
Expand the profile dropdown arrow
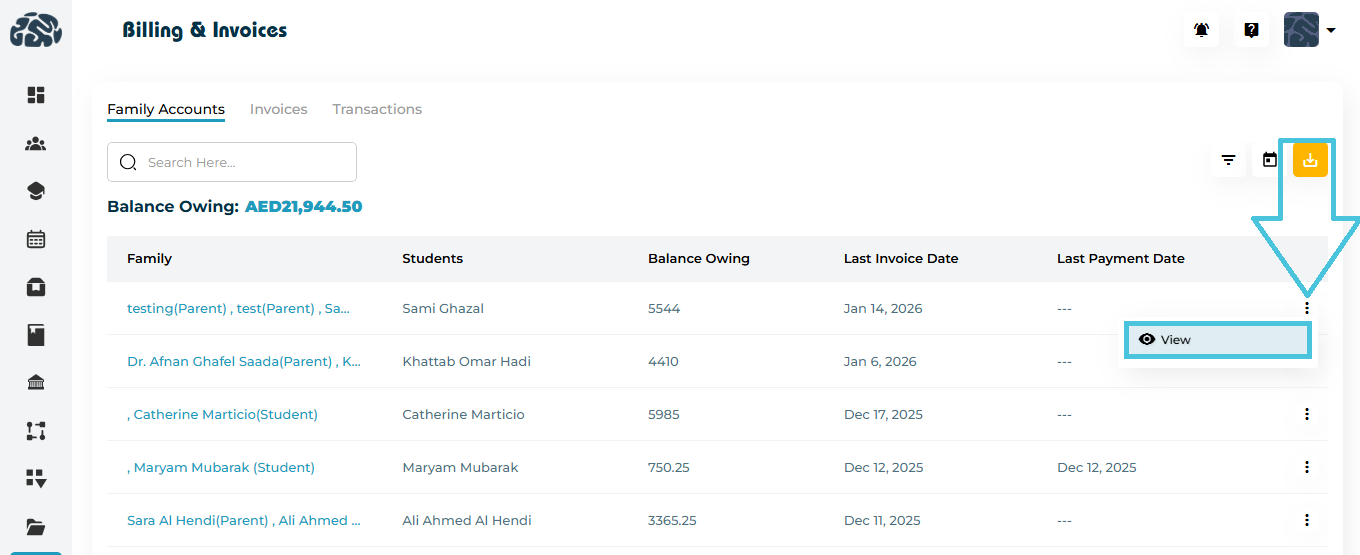click(1331, 30)
